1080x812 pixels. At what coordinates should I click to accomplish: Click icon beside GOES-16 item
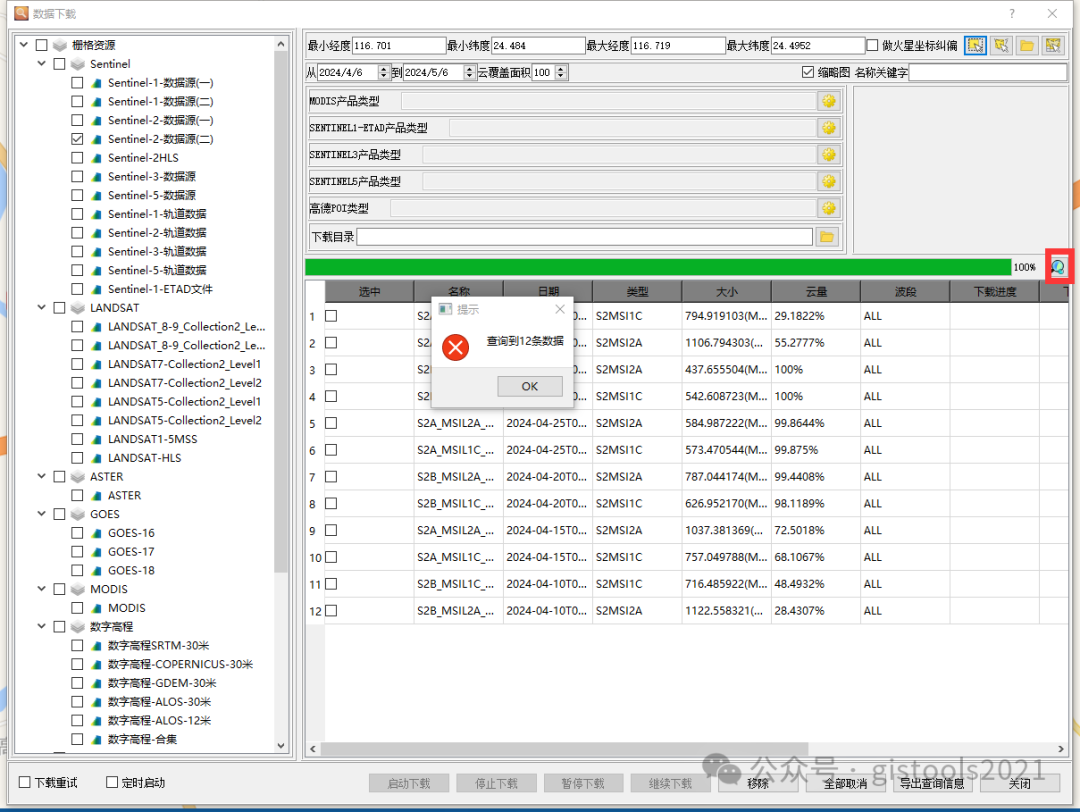[96, 533]
